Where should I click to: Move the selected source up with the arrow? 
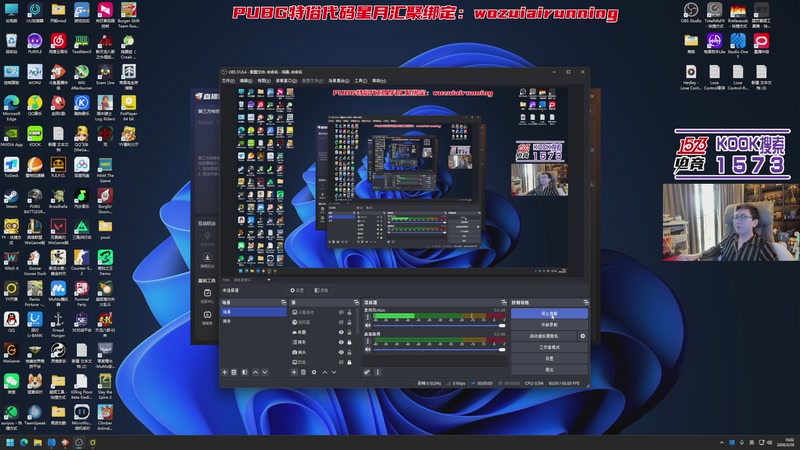click(x=324, y=372)
